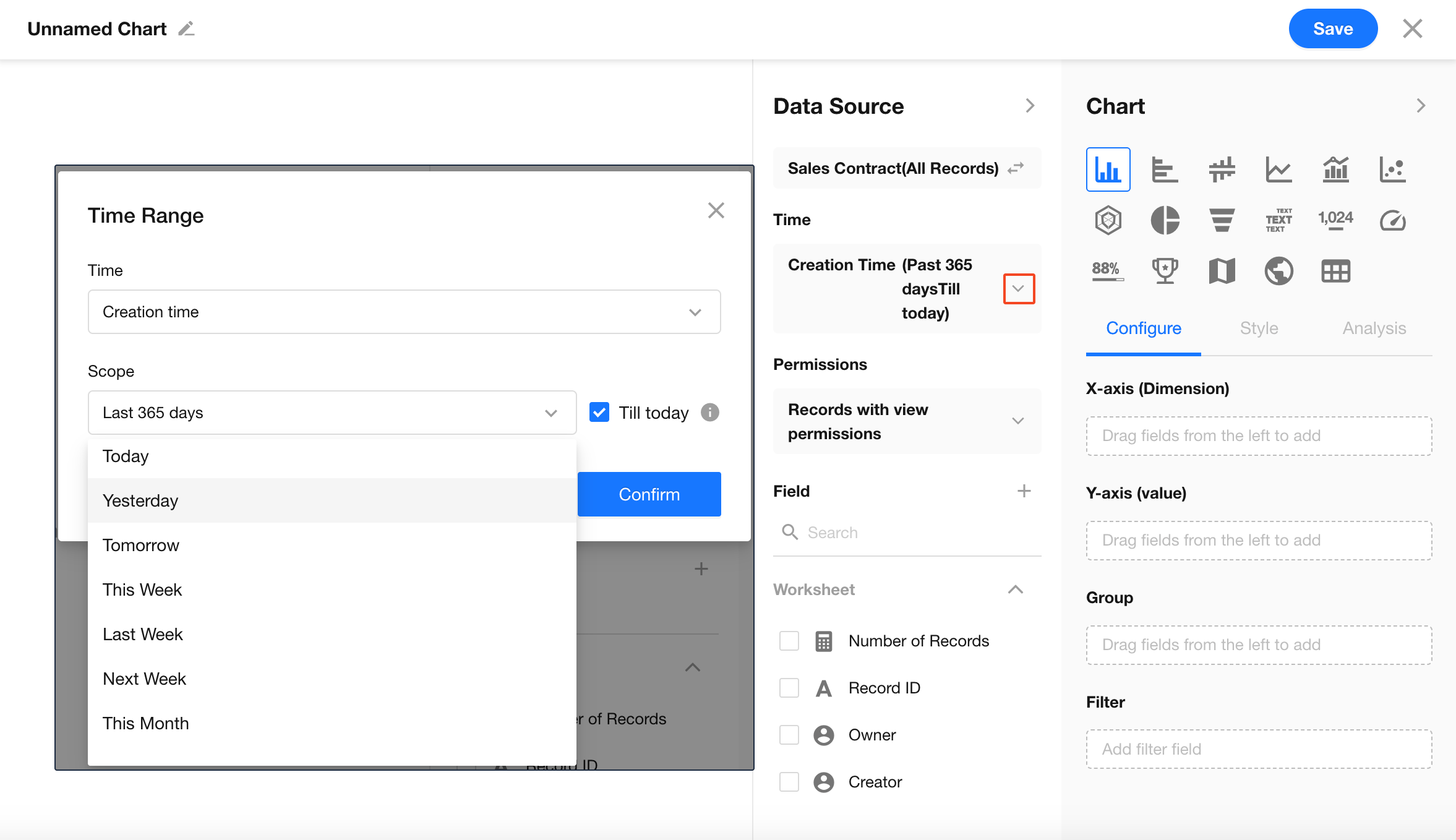The image size is (1456, 840).
Task: Select the funnel chart icon
Action: coord(1222,220)
